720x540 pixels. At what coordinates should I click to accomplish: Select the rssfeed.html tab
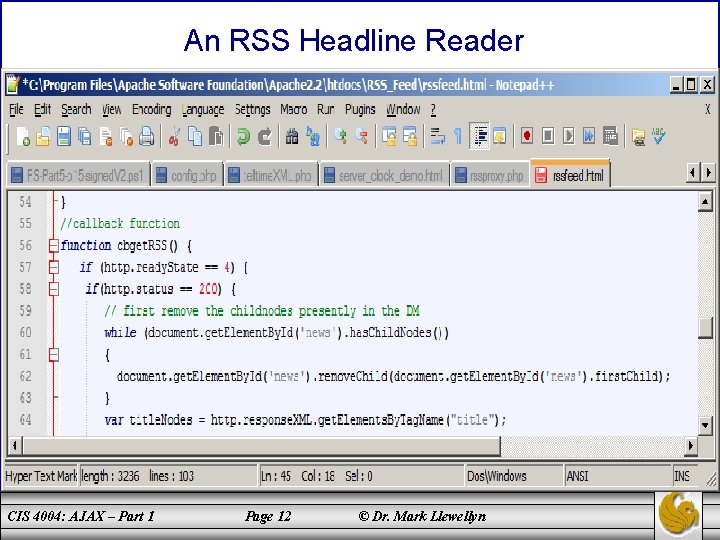click(570, 174)
